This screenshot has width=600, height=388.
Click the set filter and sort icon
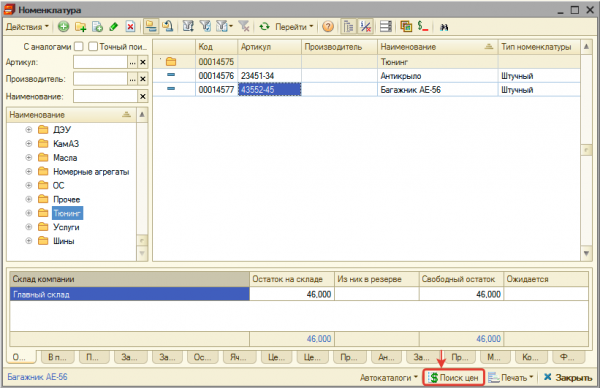[188, 26]
